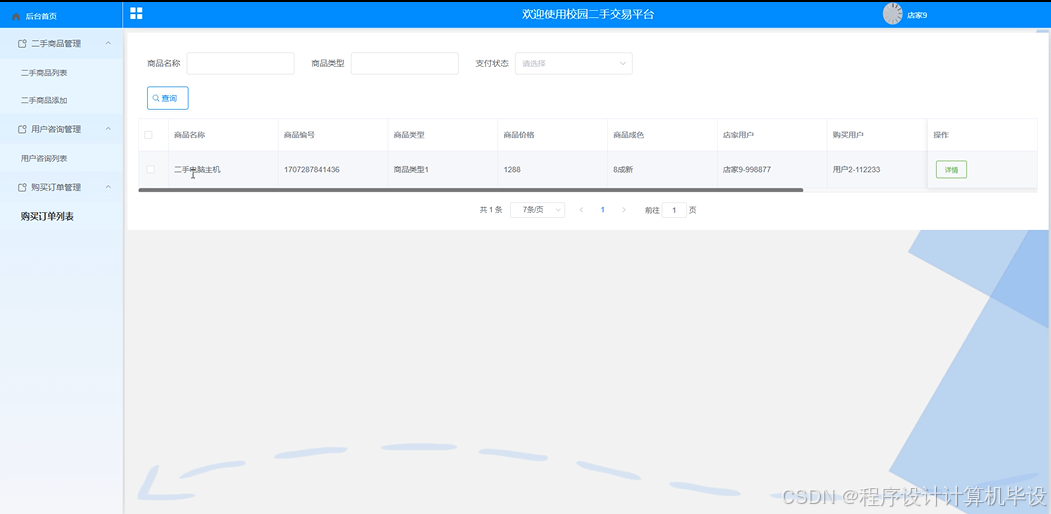Click the cell 二手电脑主机

[197, 170]
